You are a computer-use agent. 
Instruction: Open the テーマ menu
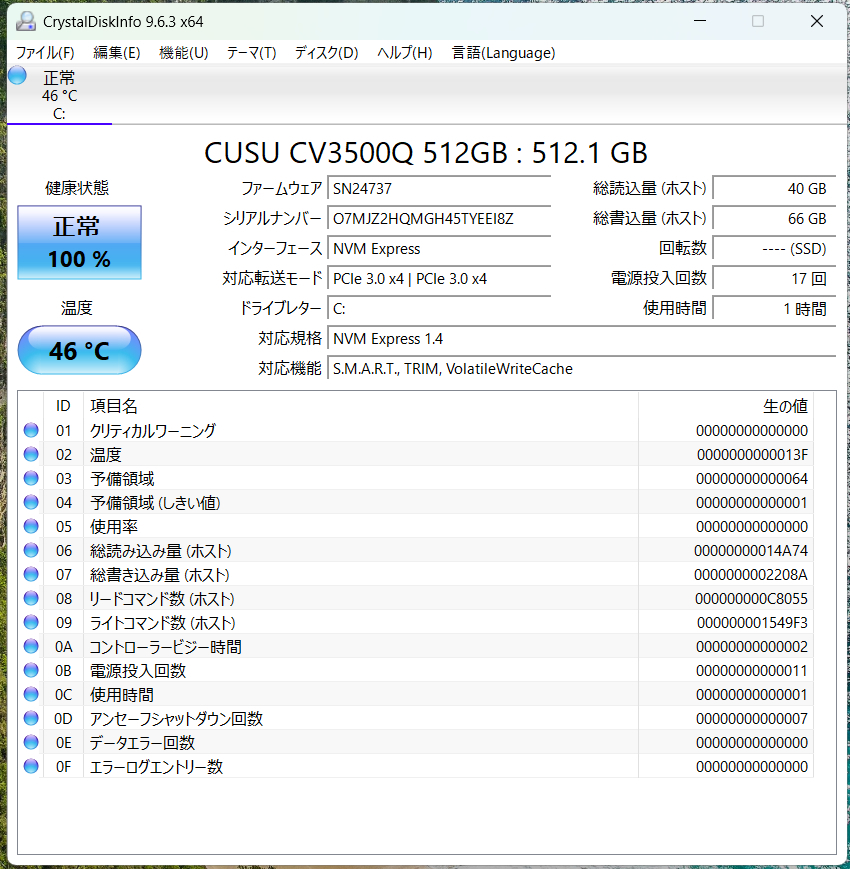(x=250, y=53)
